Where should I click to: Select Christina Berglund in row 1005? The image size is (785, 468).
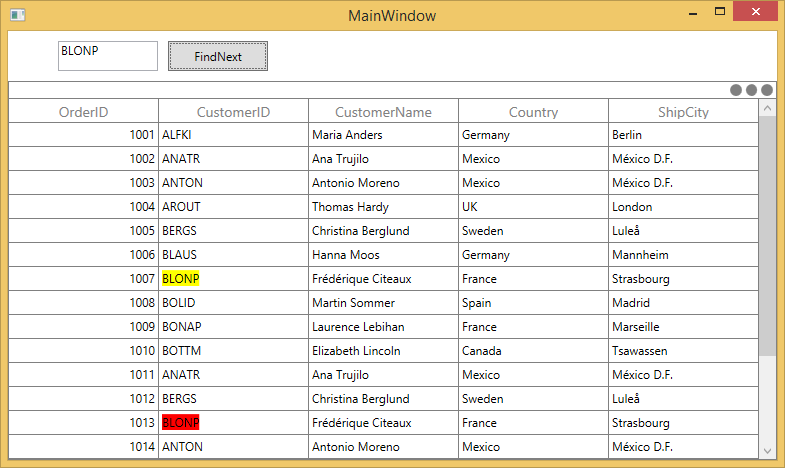(383, 231)
